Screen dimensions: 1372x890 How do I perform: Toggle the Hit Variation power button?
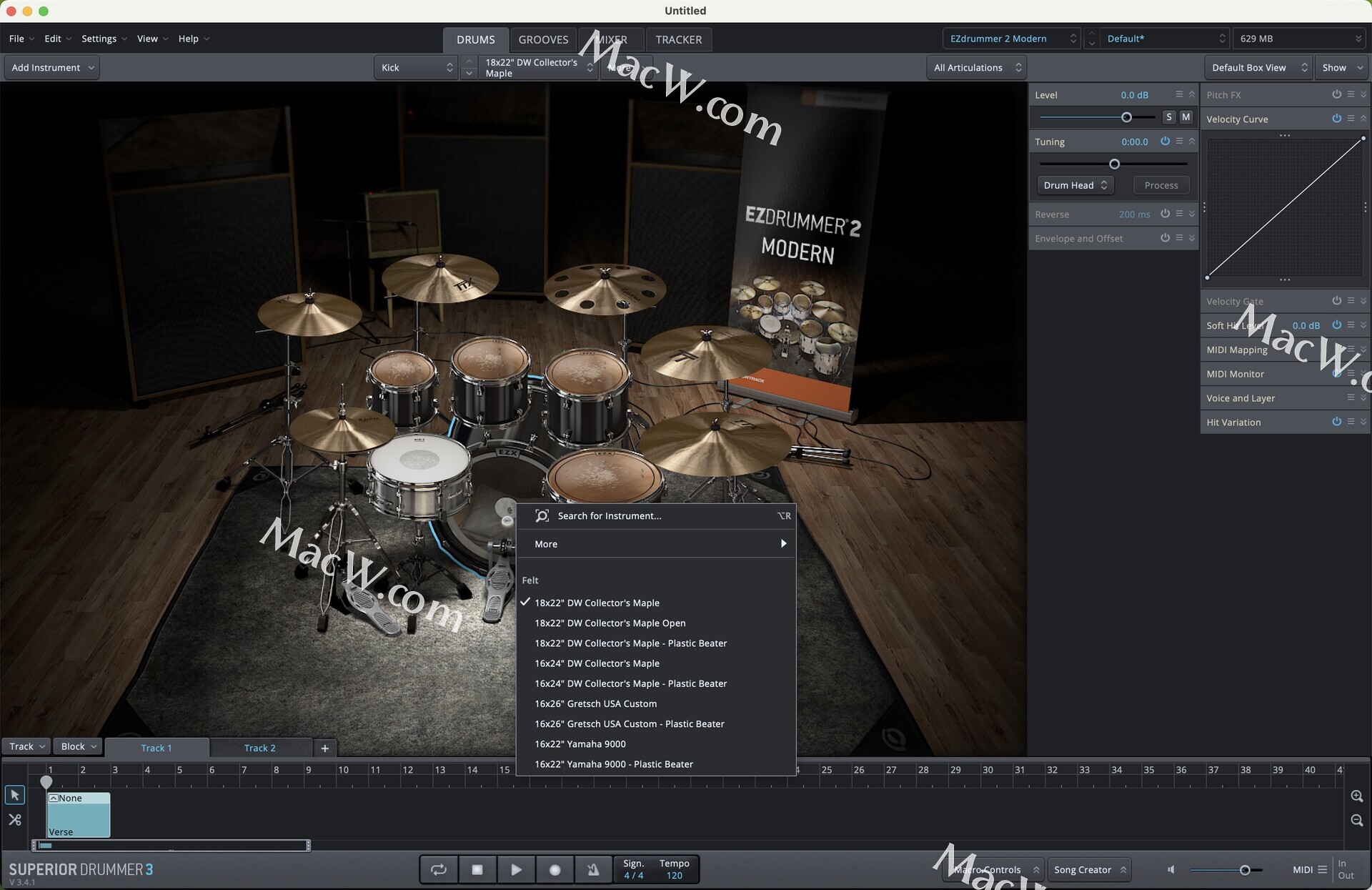[1336, 422]
